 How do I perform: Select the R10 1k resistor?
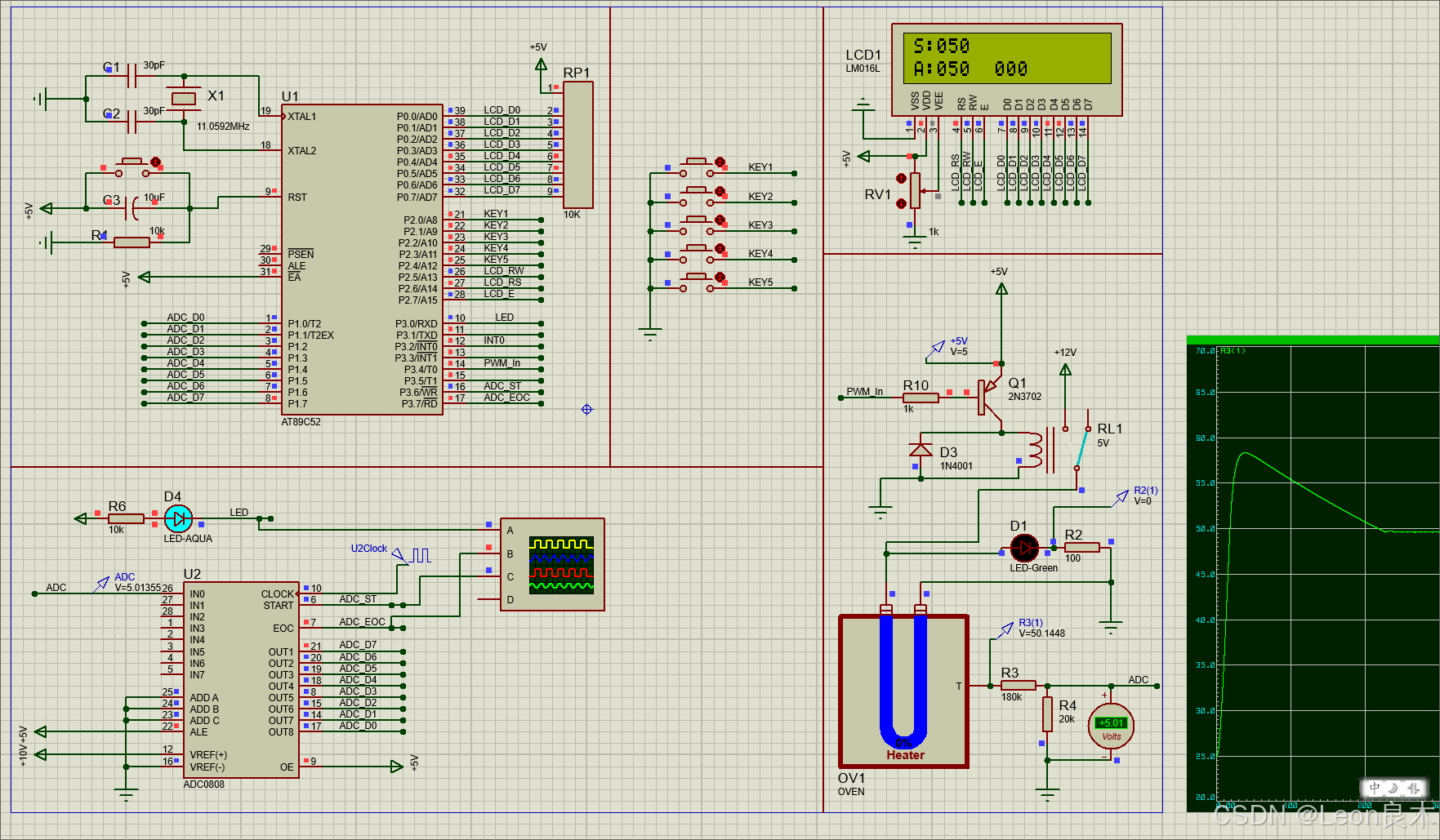tap(921, 398)
